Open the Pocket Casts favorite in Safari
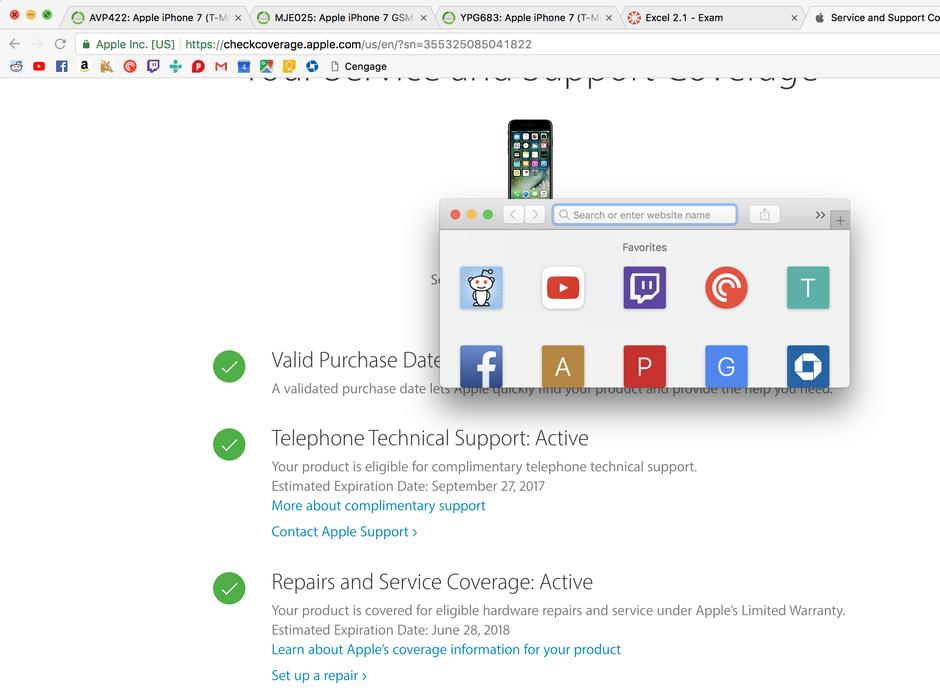 [726, 288]
